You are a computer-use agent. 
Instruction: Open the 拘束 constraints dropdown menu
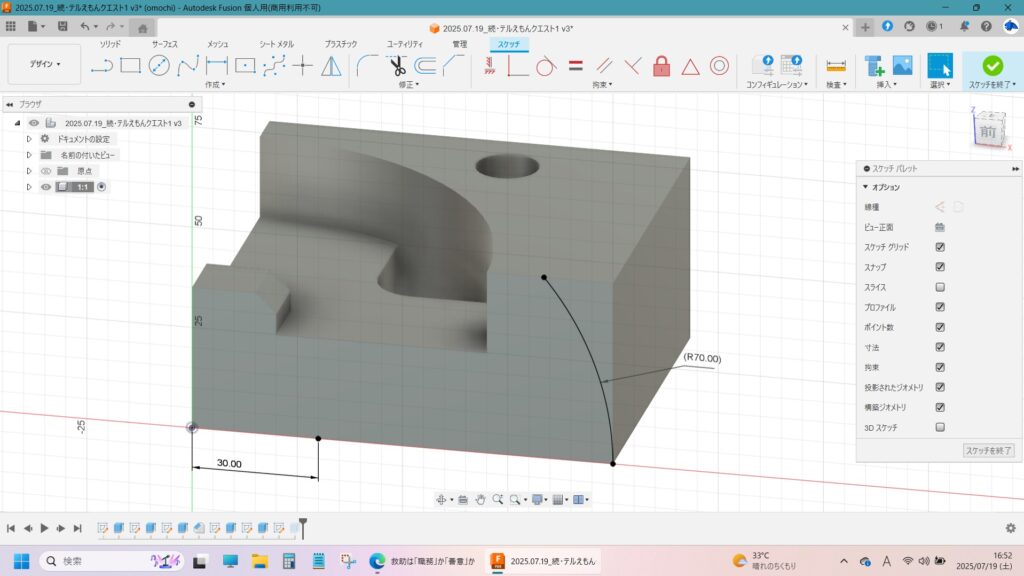click(x=601, y=85)
